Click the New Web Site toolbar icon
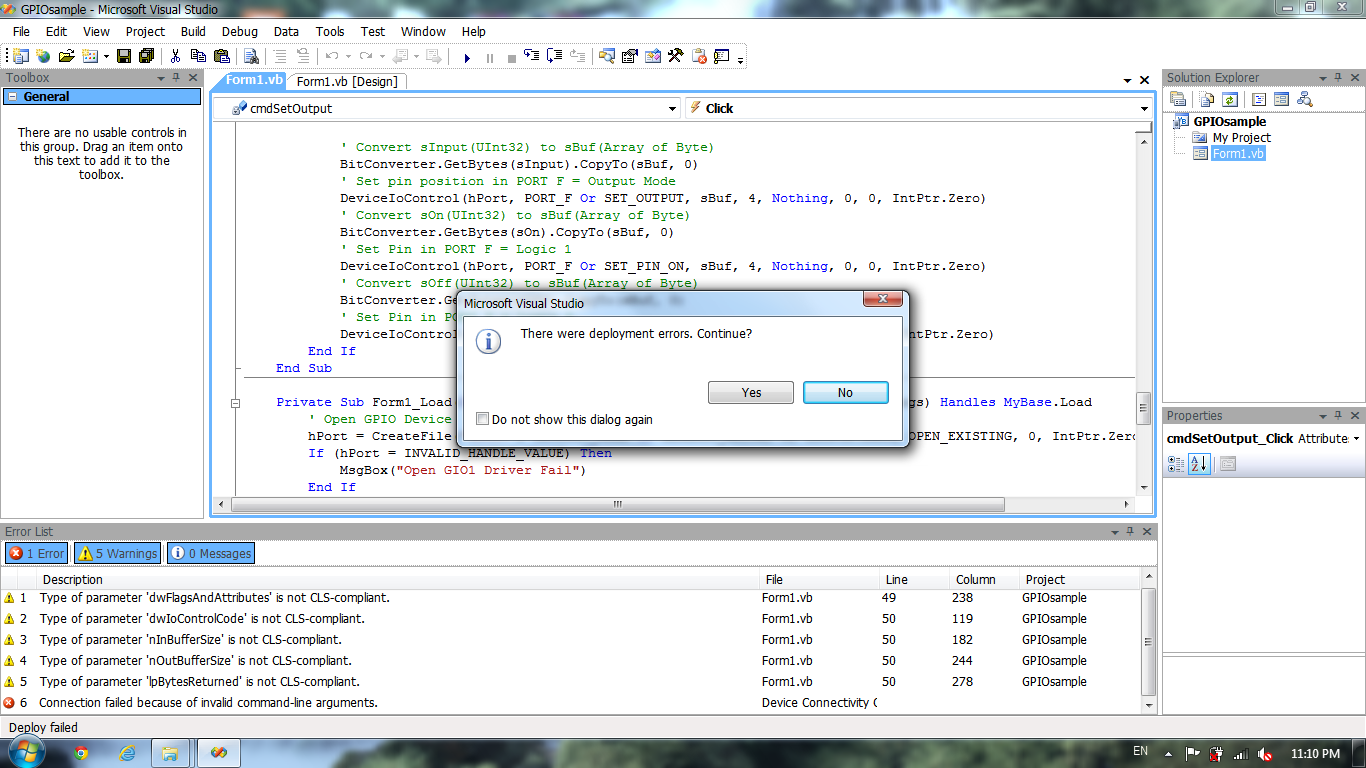Image resolution: width=1366 pixels, height=768 pixels. click(x=43, y=56)
